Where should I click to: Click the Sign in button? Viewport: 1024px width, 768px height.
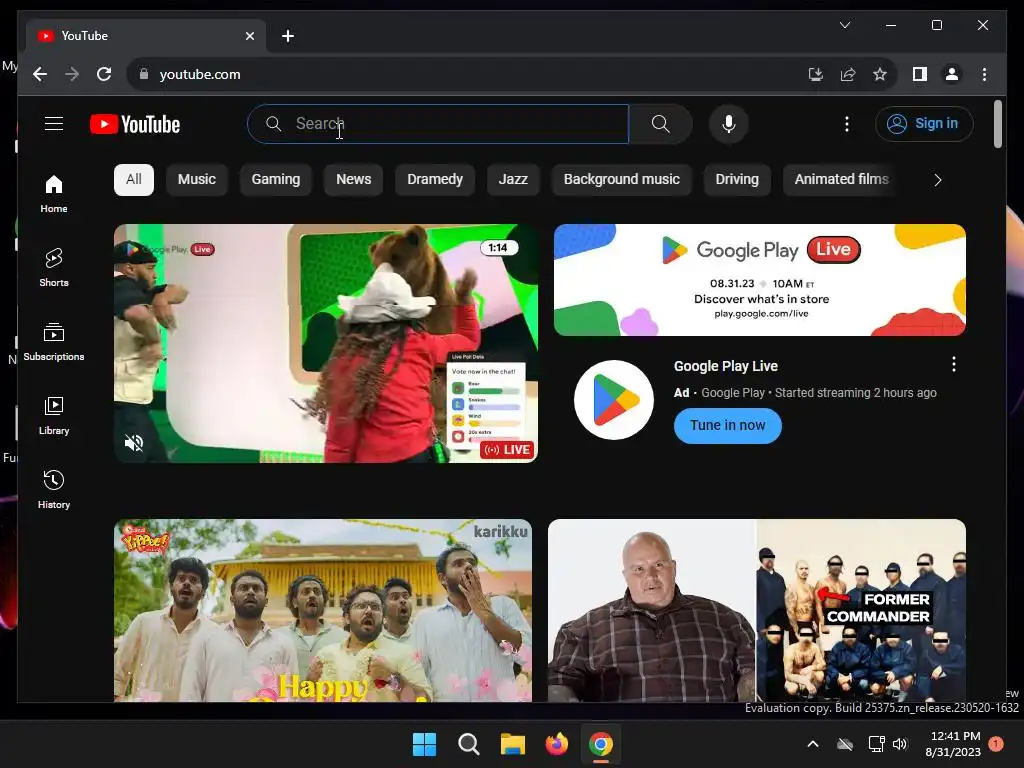pos(924,123)
